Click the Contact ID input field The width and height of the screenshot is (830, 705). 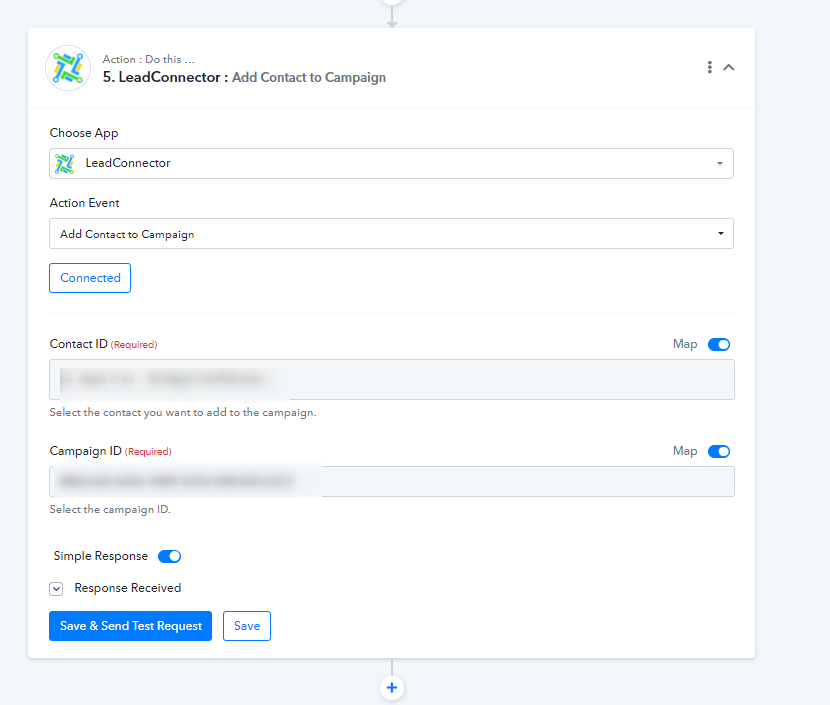392,379
